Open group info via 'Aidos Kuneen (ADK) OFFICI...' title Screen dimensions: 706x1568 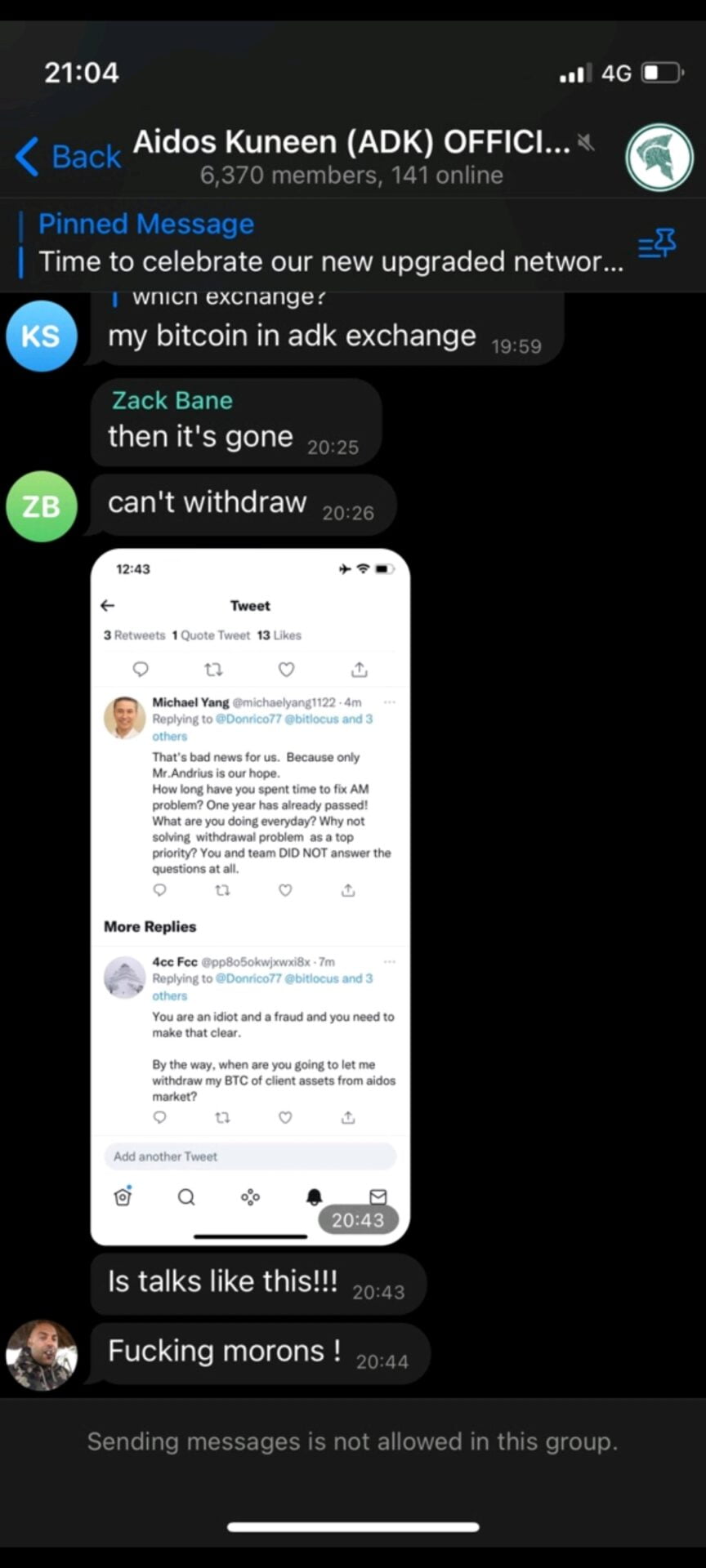coord(351,142)
